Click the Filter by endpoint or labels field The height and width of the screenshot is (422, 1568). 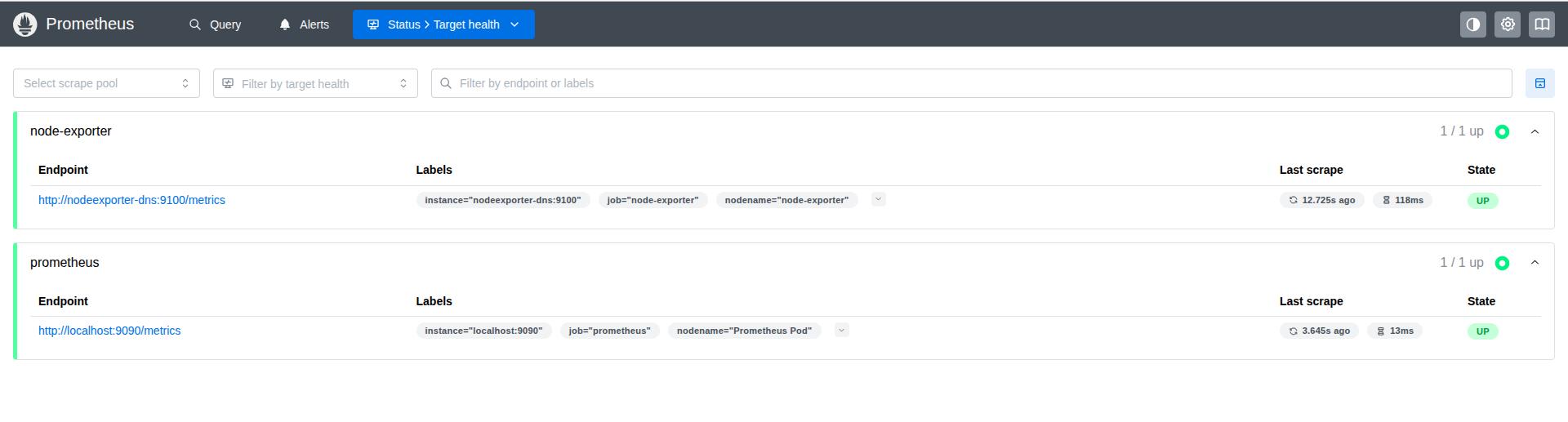(x=972, y=83)
